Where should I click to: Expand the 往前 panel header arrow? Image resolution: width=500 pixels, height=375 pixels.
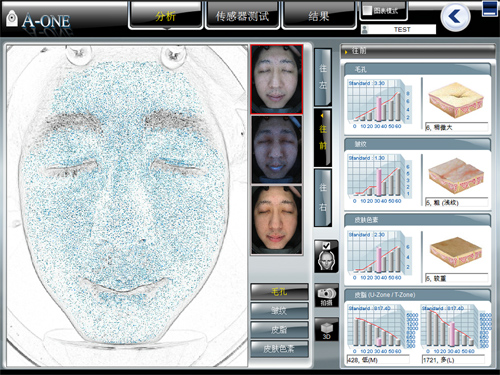pyautogui.click(x=346, y=52)
